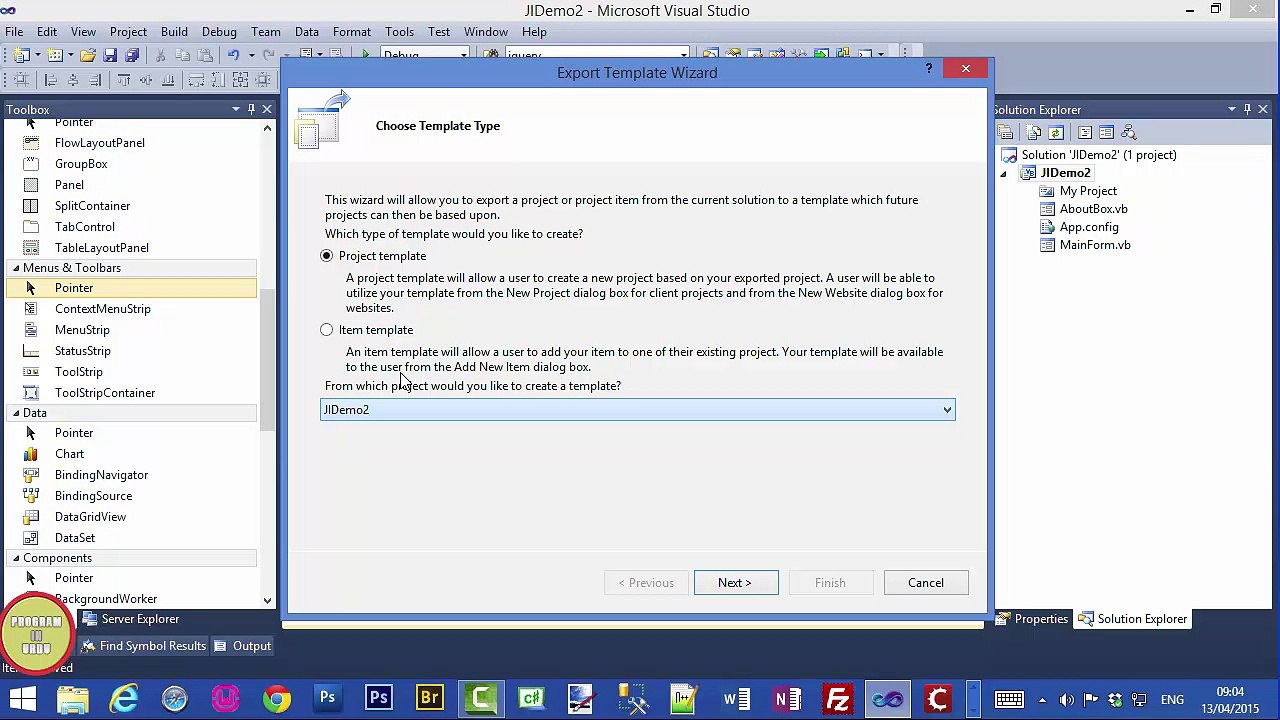Click the Undo toolbar icon
The width and height of the screenshot is (1280, 720).
pos(232,55)
